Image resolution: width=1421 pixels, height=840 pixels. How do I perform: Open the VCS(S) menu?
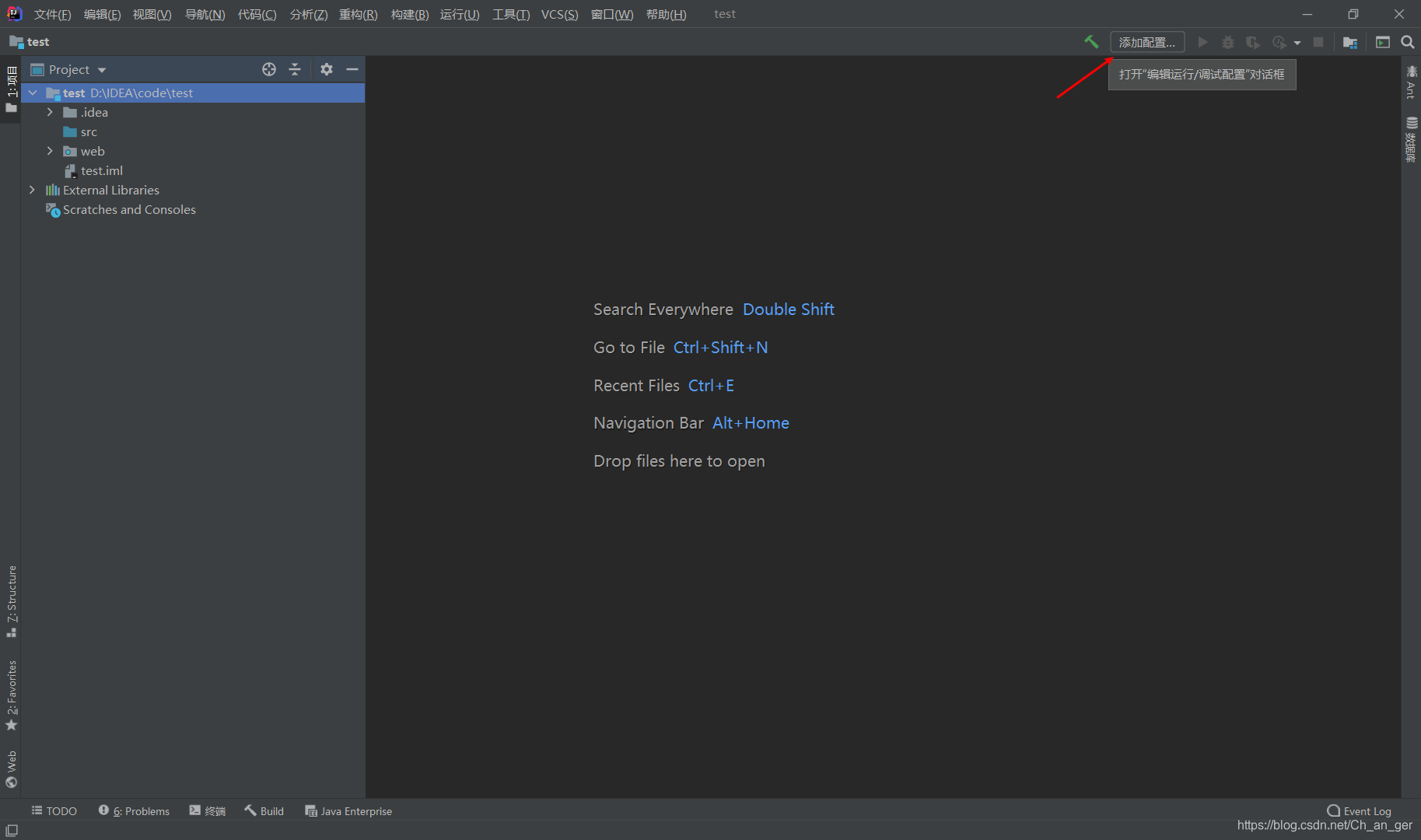tap(559, 14)
